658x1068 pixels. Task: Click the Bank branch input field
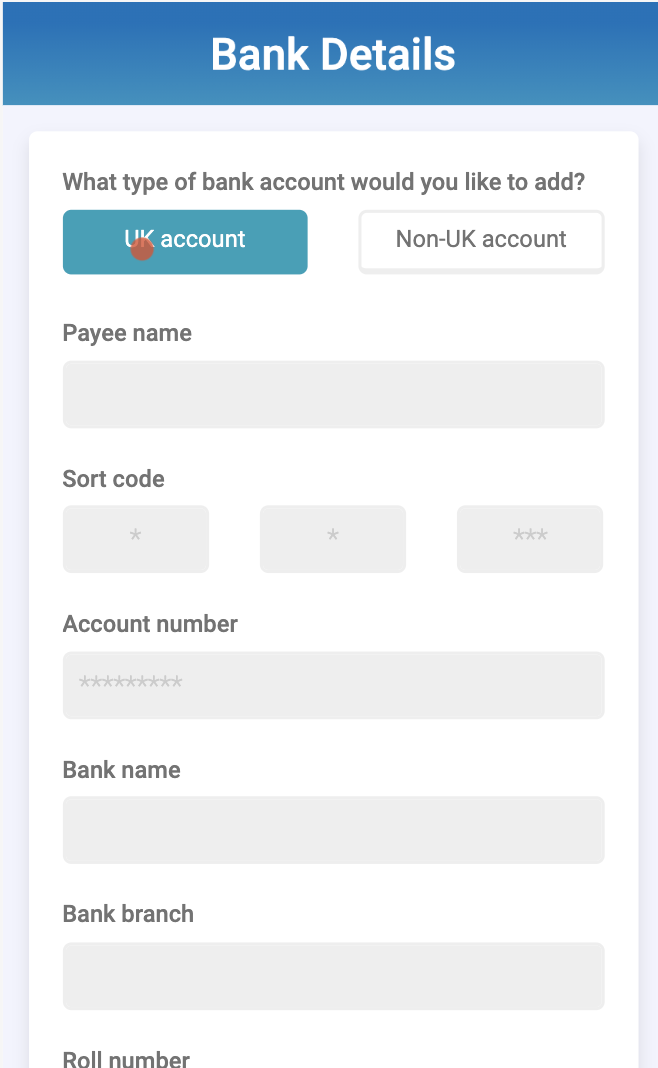pyautogui.click(x=333, y=976)
